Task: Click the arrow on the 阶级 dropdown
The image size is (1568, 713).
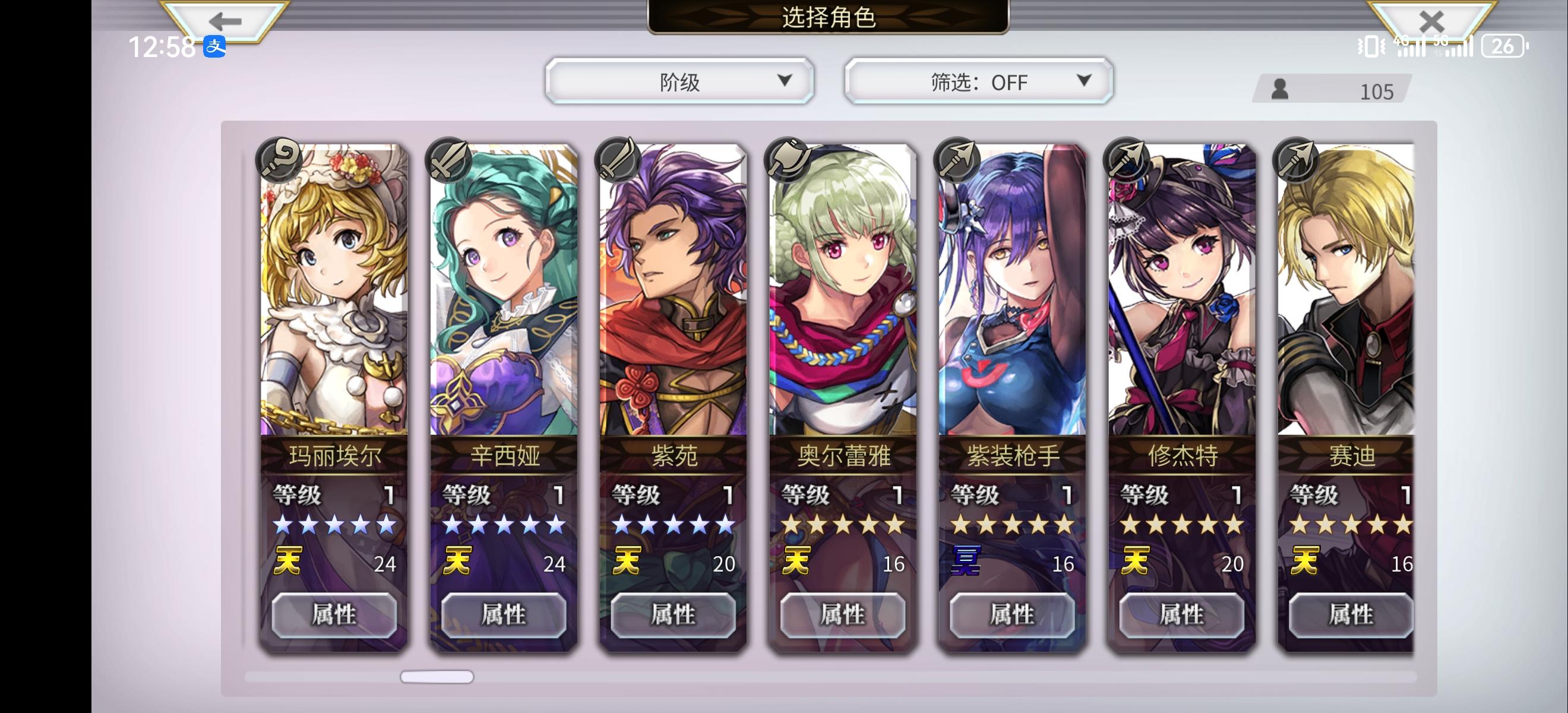Action: click(x=785, y=80)
